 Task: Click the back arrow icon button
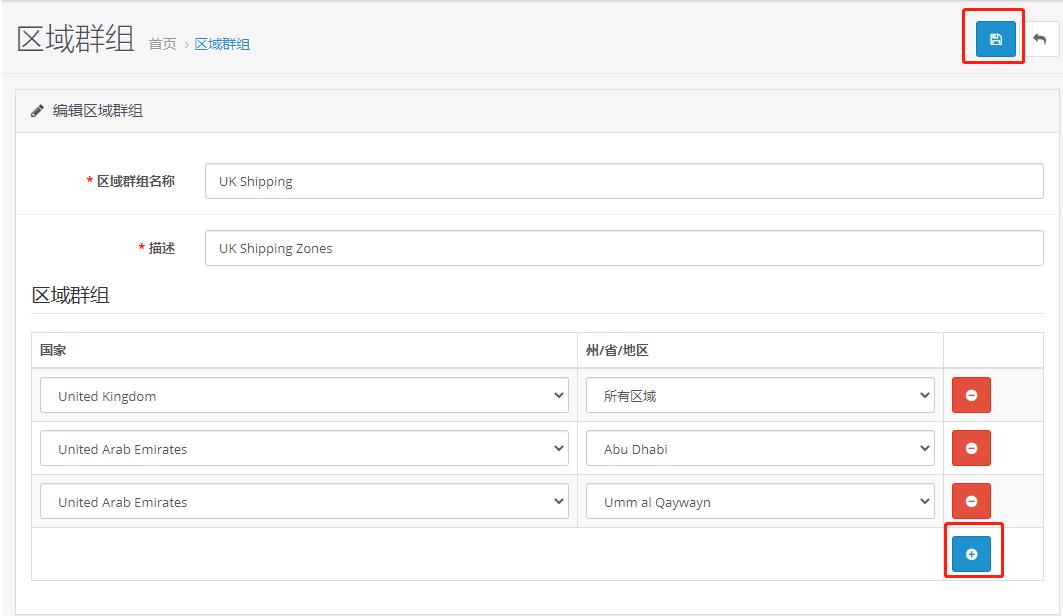(1040, 39)
